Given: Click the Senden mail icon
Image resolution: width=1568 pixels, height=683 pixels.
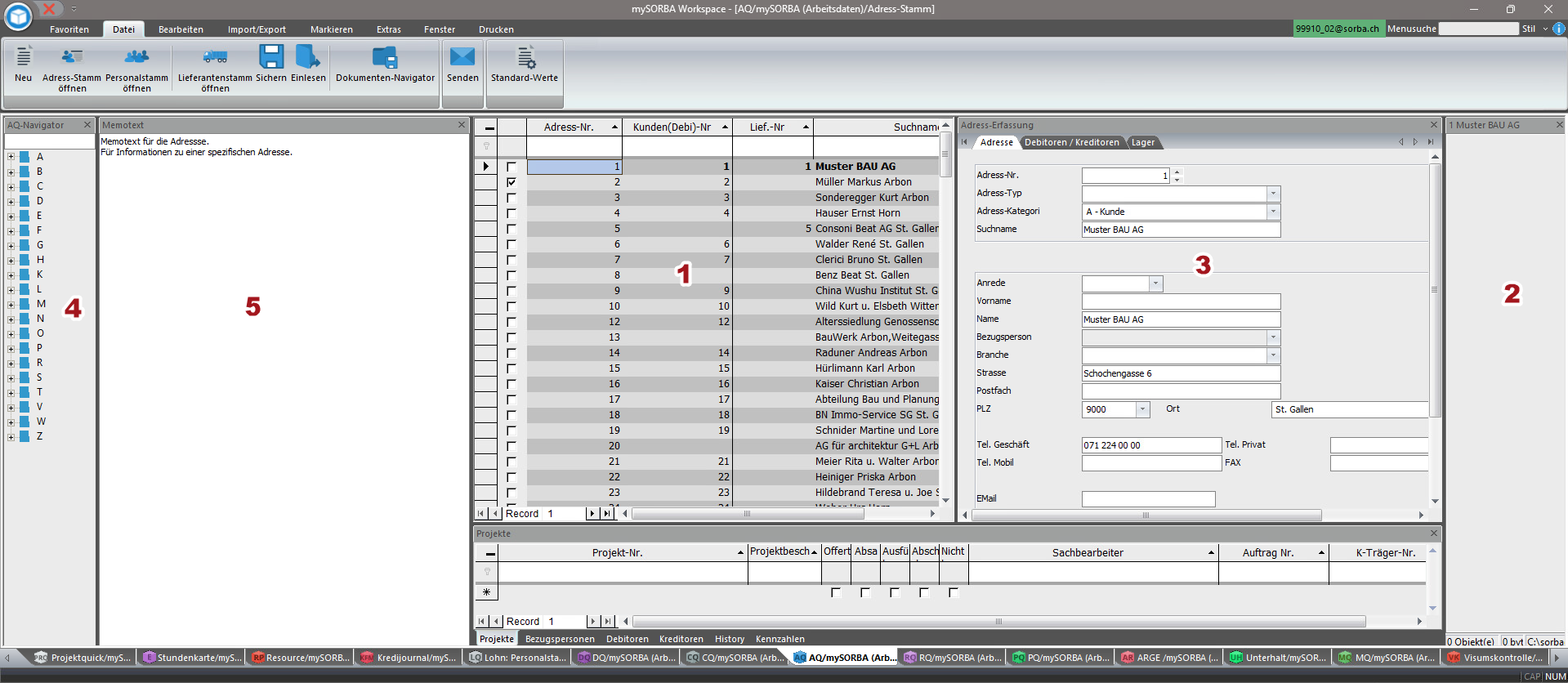Looking at the screenshot, I should point(462,56).
